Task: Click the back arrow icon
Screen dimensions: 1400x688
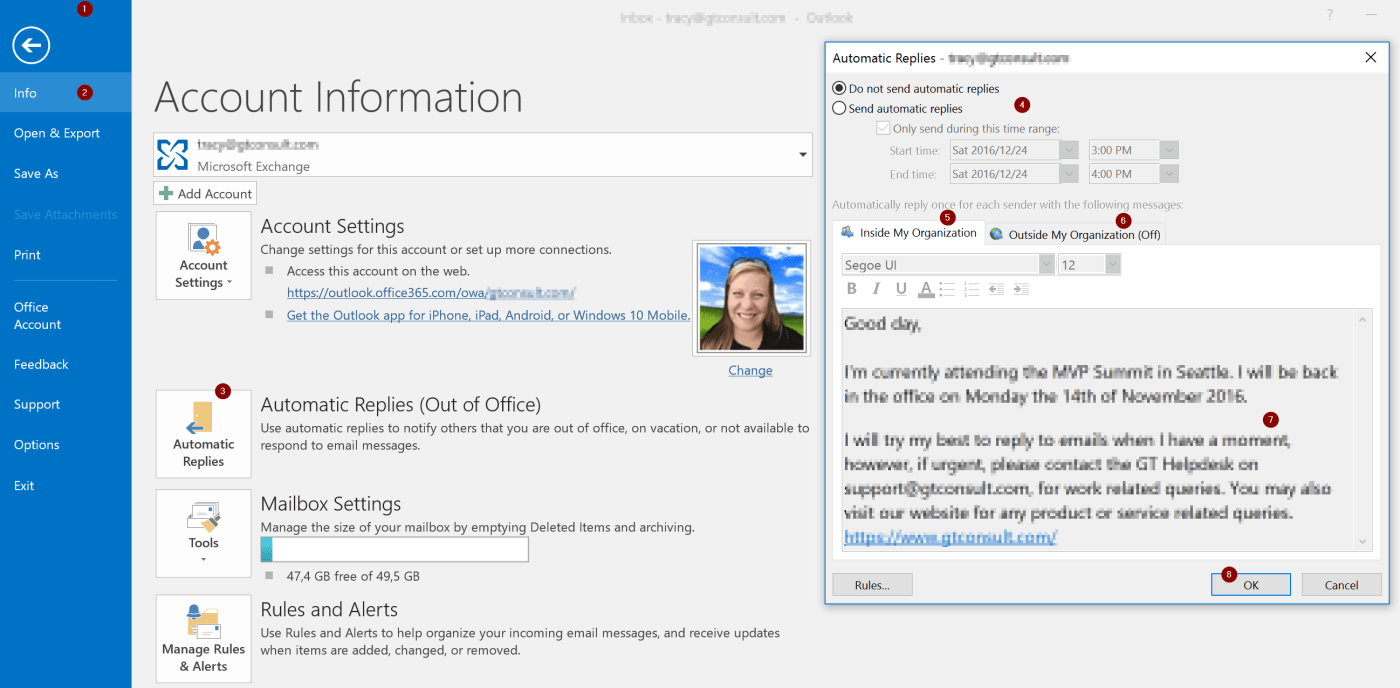Action: point(32,44)
